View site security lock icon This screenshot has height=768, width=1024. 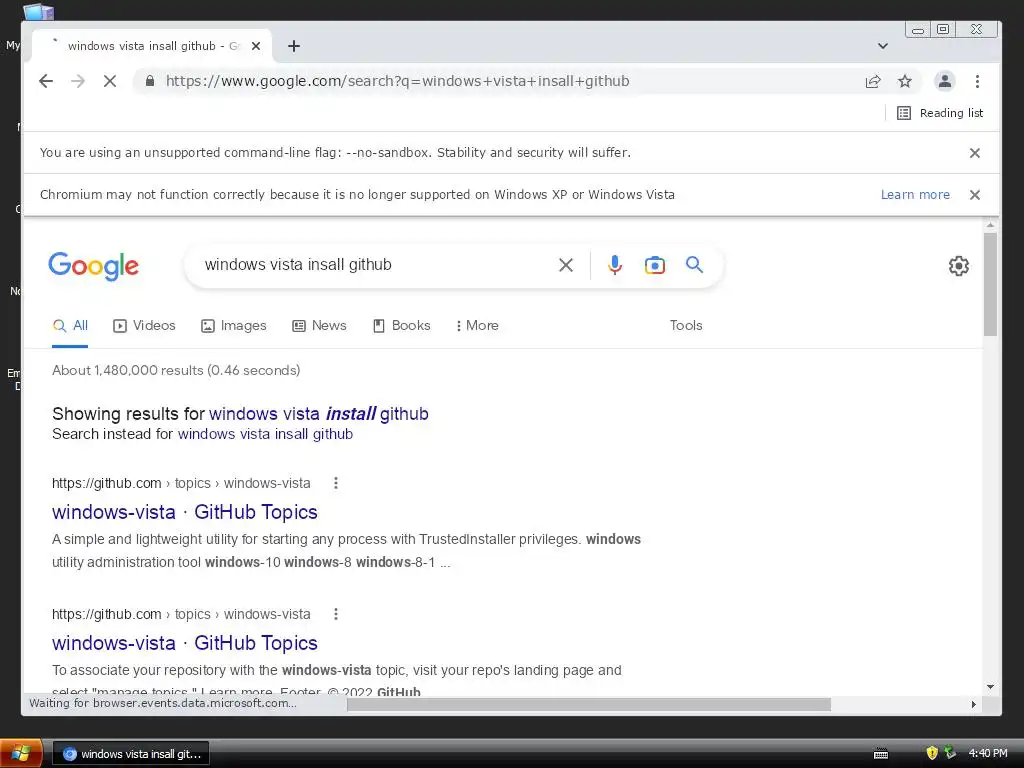point(150,81)
